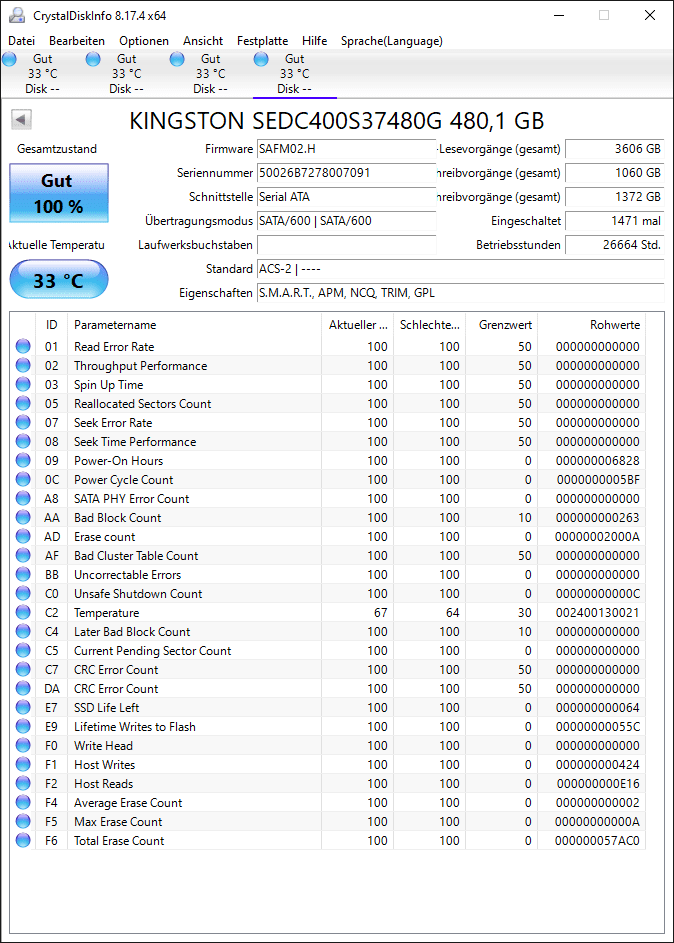
Task: Click status orb for Total Erase Count
Action: coord(23,840)
